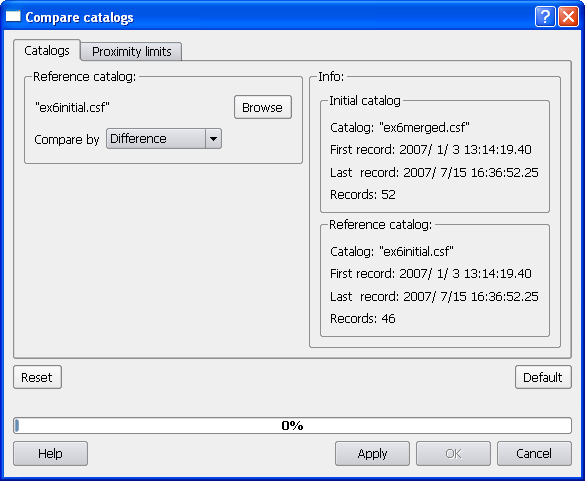This screenshot has height=481, width=585.
Task: Click the Difference combo box field
Action: (164, 139)
